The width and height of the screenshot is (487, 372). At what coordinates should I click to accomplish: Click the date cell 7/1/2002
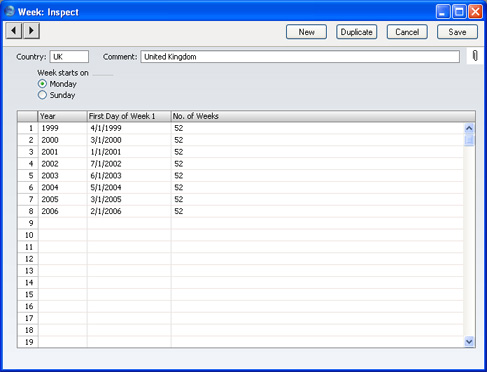click(129, 164)
